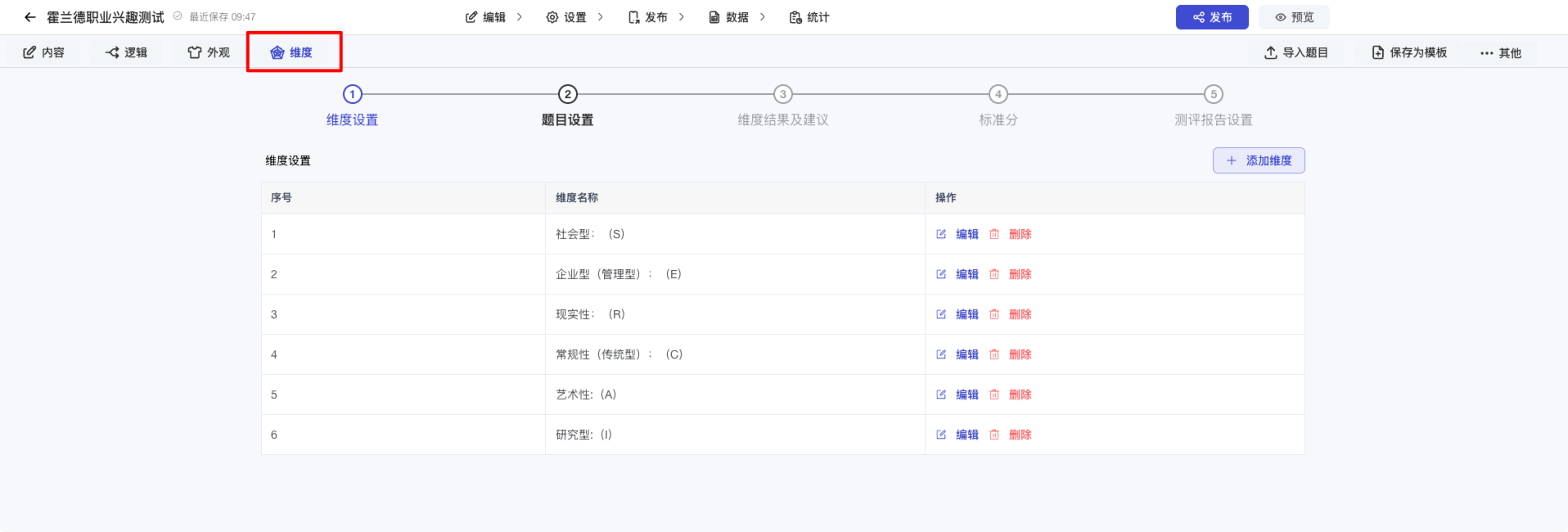Click 编辑 link for 艺术性 (A)

(x=967, y=394)
